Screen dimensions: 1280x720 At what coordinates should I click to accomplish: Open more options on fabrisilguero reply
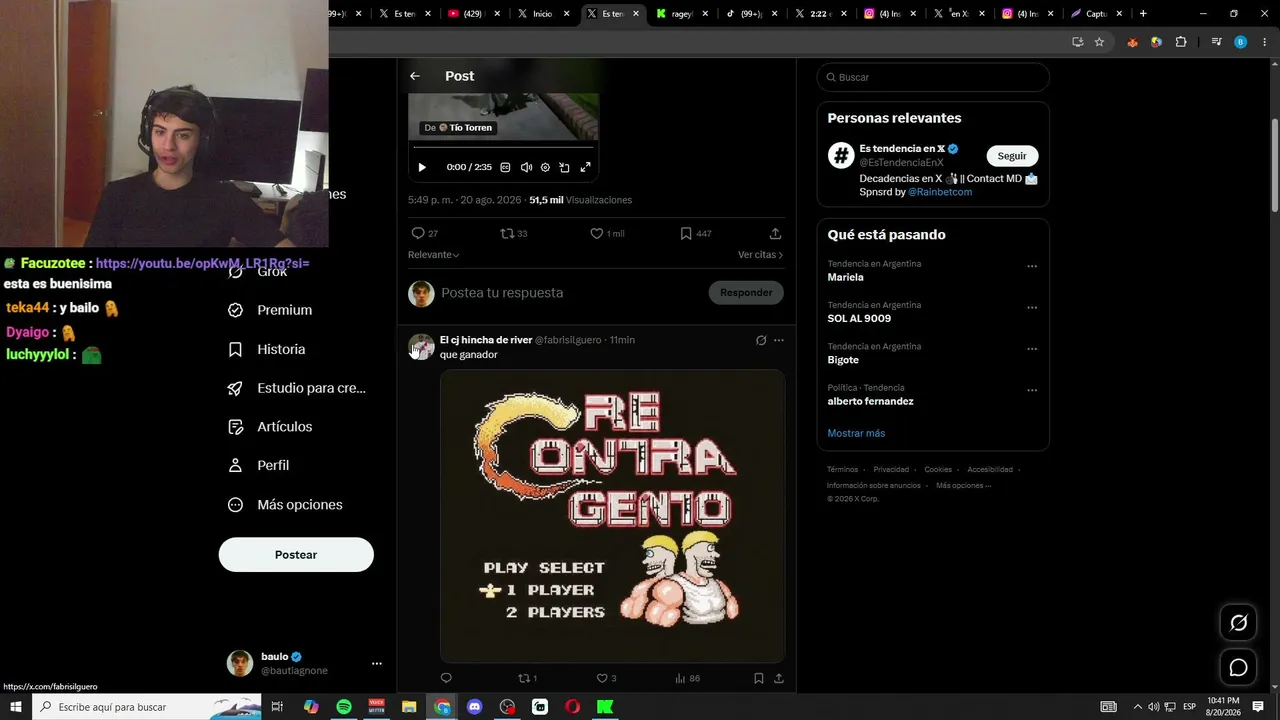click(779, 340)
